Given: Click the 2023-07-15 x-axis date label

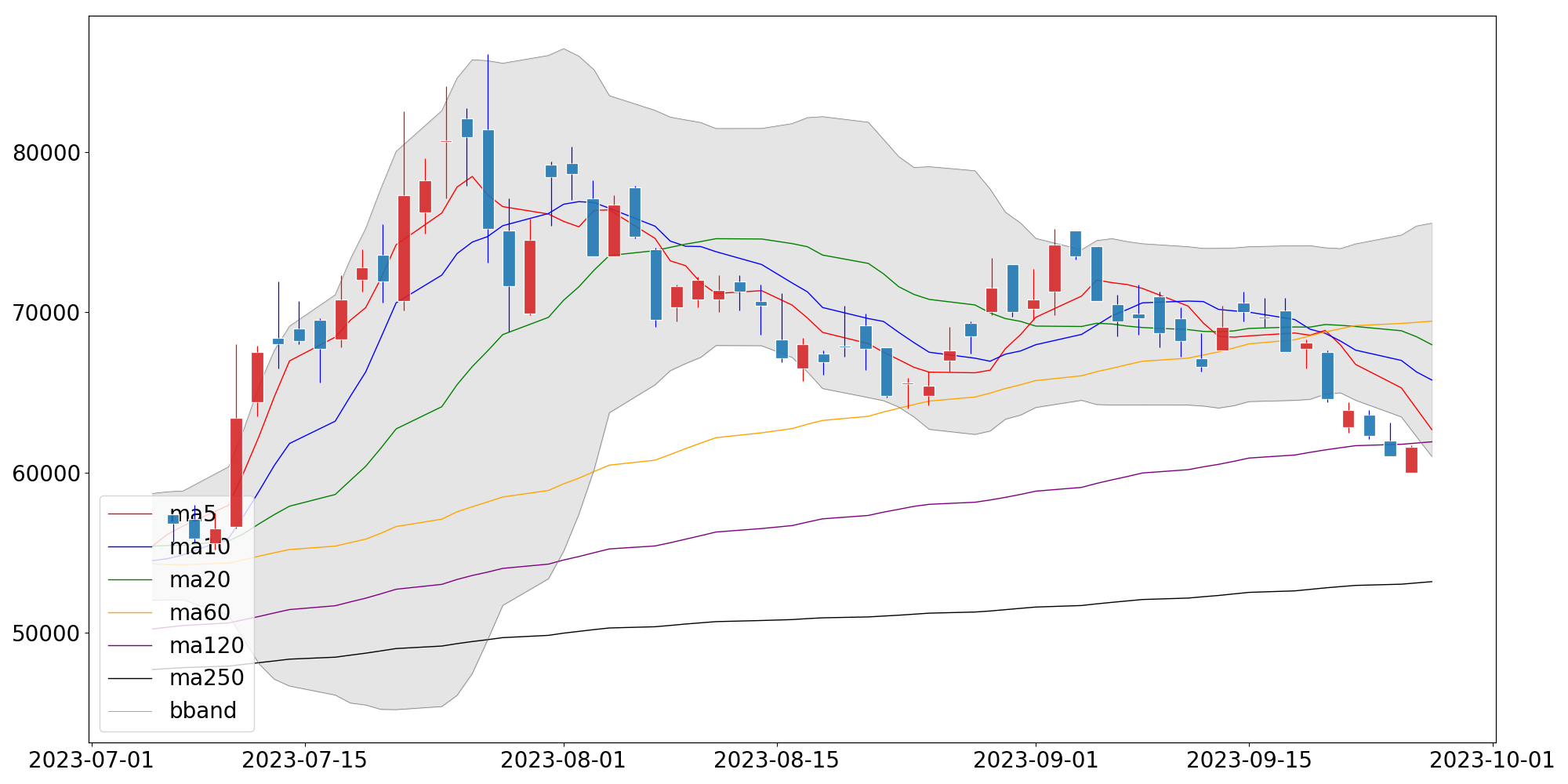Looking at the screenshot, I should (305, 760).
